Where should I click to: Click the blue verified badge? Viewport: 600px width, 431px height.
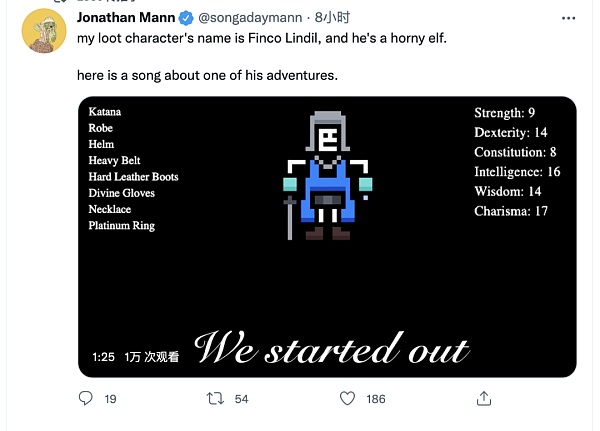click(186, 18)
